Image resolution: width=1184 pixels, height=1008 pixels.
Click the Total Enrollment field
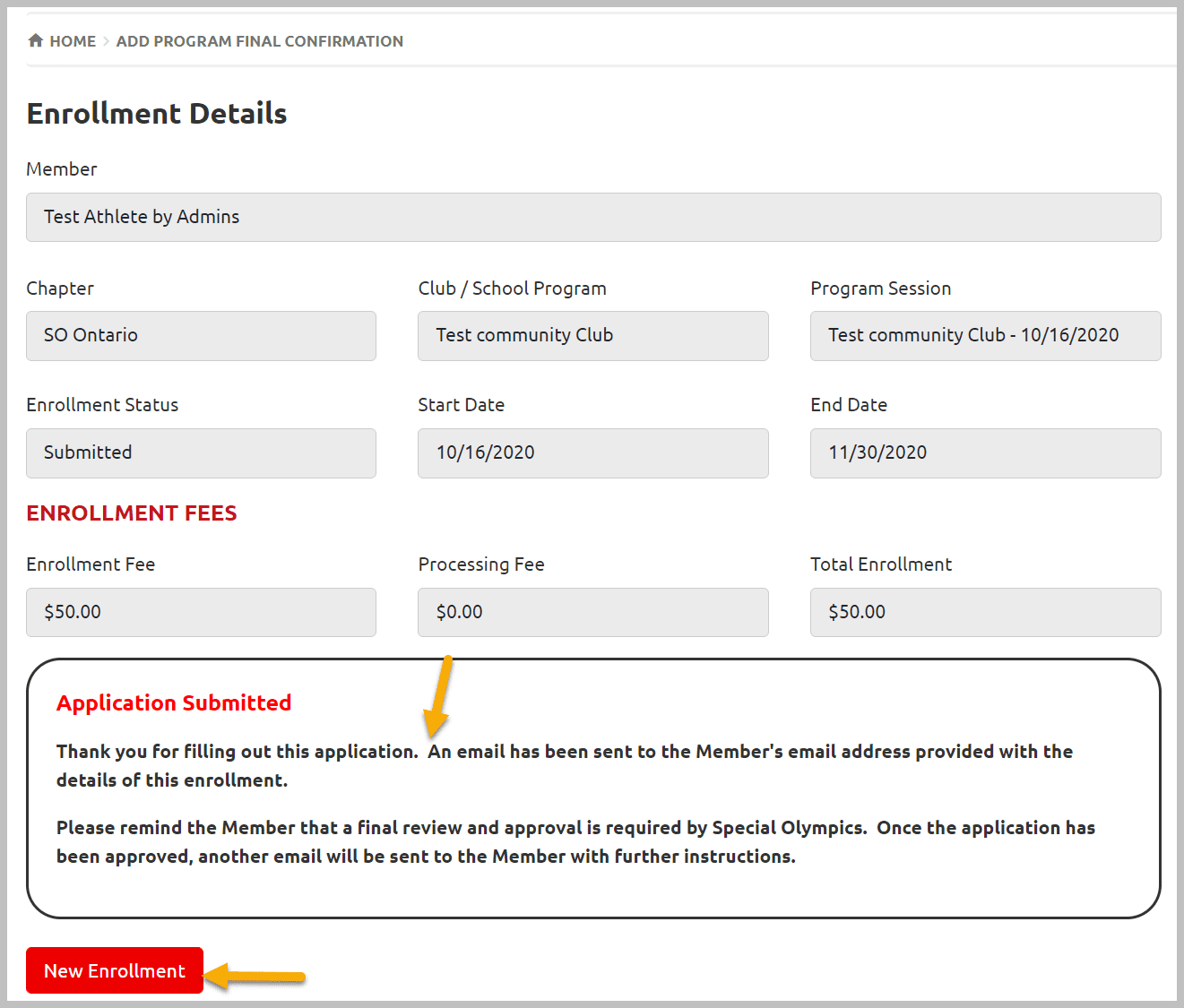tap(986, 612)
